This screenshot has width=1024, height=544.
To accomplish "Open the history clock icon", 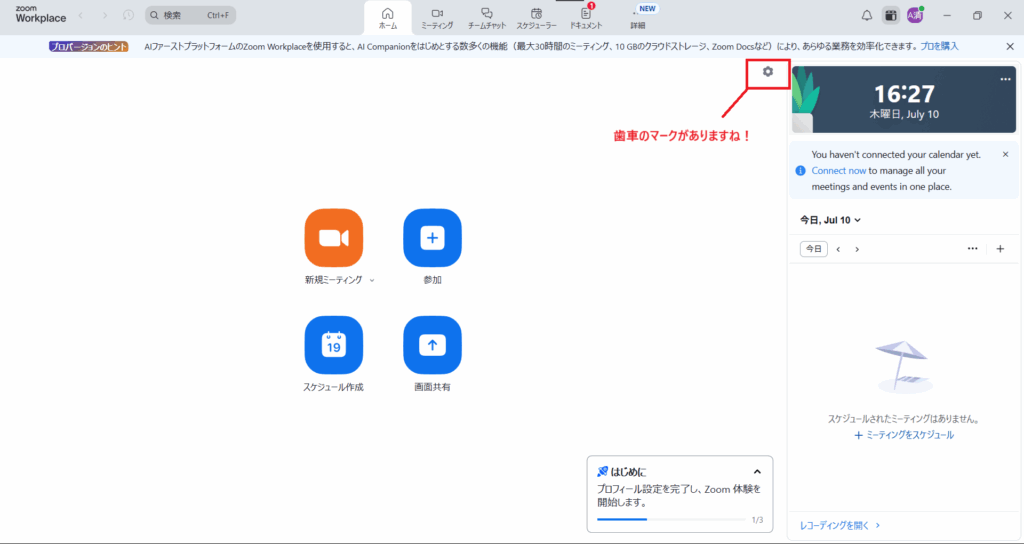I will point(129,15).
